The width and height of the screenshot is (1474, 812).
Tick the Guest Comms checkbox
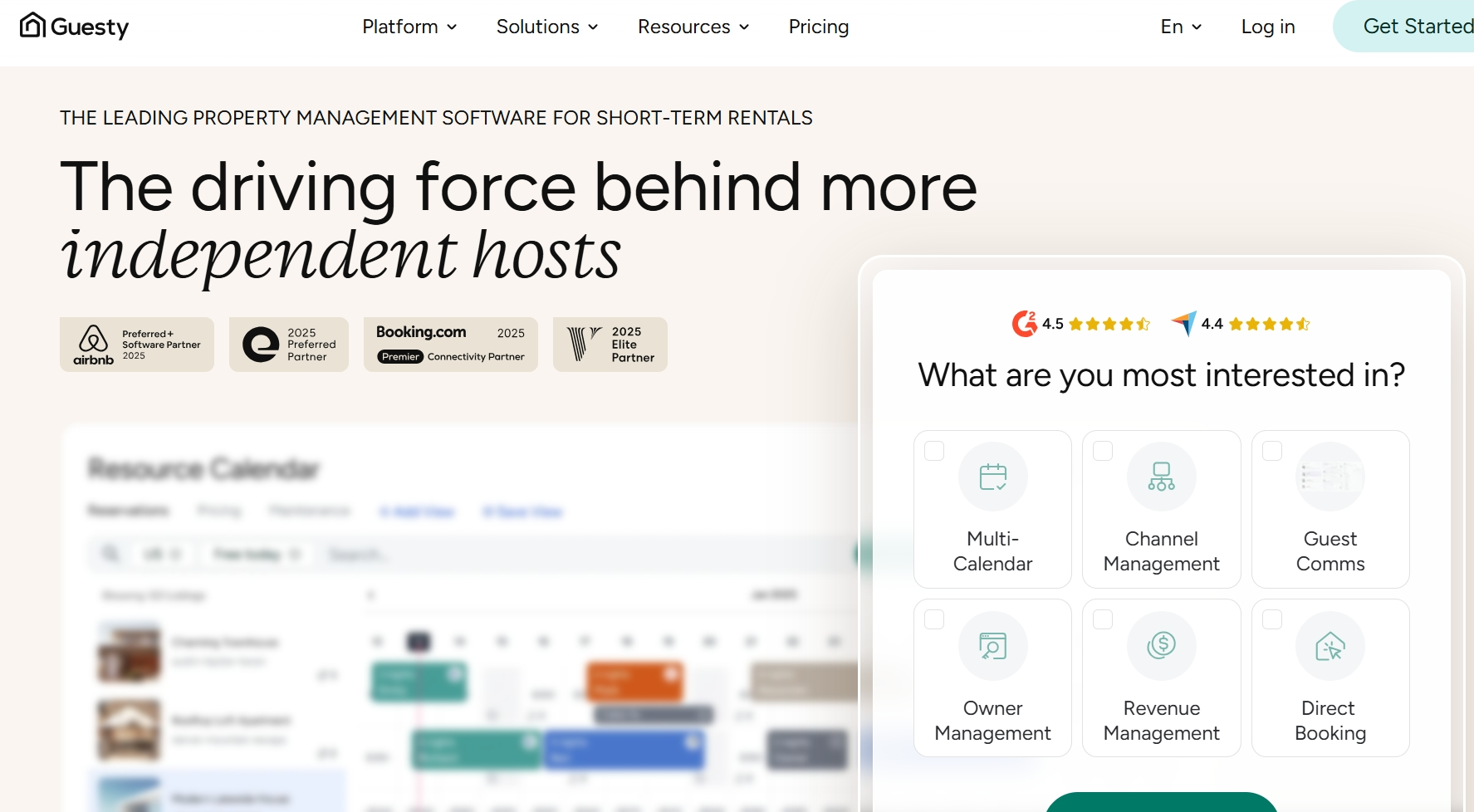(1272, 451)
